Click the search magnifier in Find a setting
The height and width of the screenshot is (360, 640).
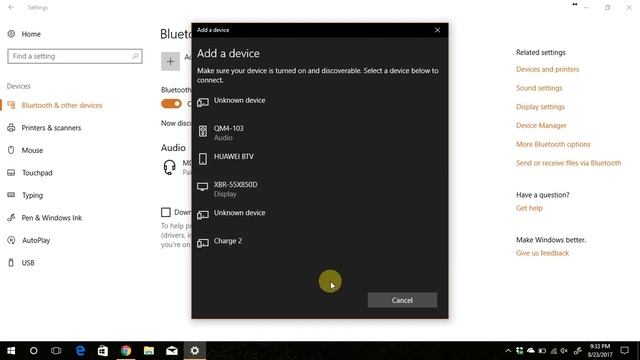(135, 56)
